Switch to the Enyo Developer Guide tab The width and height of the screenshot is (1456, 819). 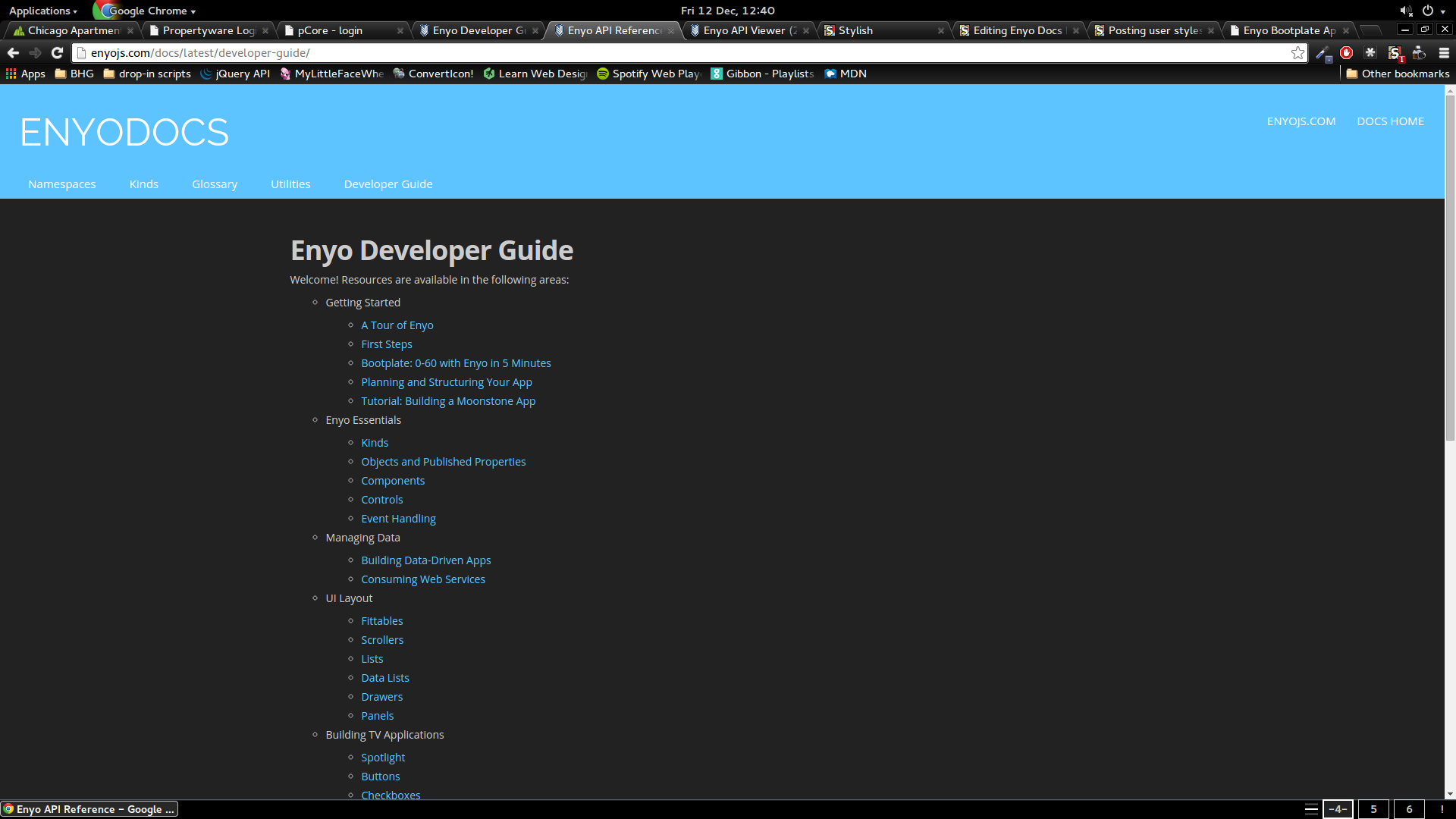coord(479,30)
